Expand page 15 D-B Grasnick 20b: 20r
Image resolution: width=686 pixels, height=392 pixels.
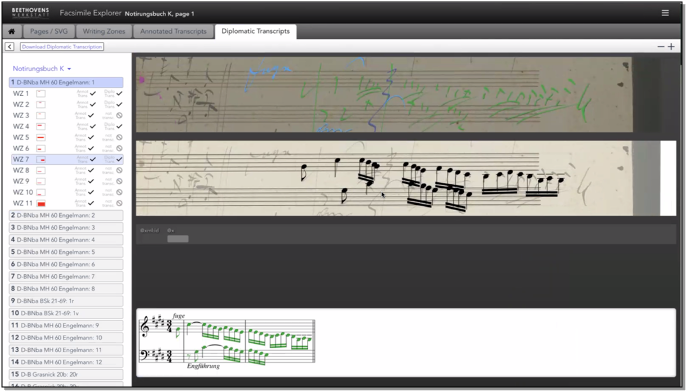pos(66,374)
